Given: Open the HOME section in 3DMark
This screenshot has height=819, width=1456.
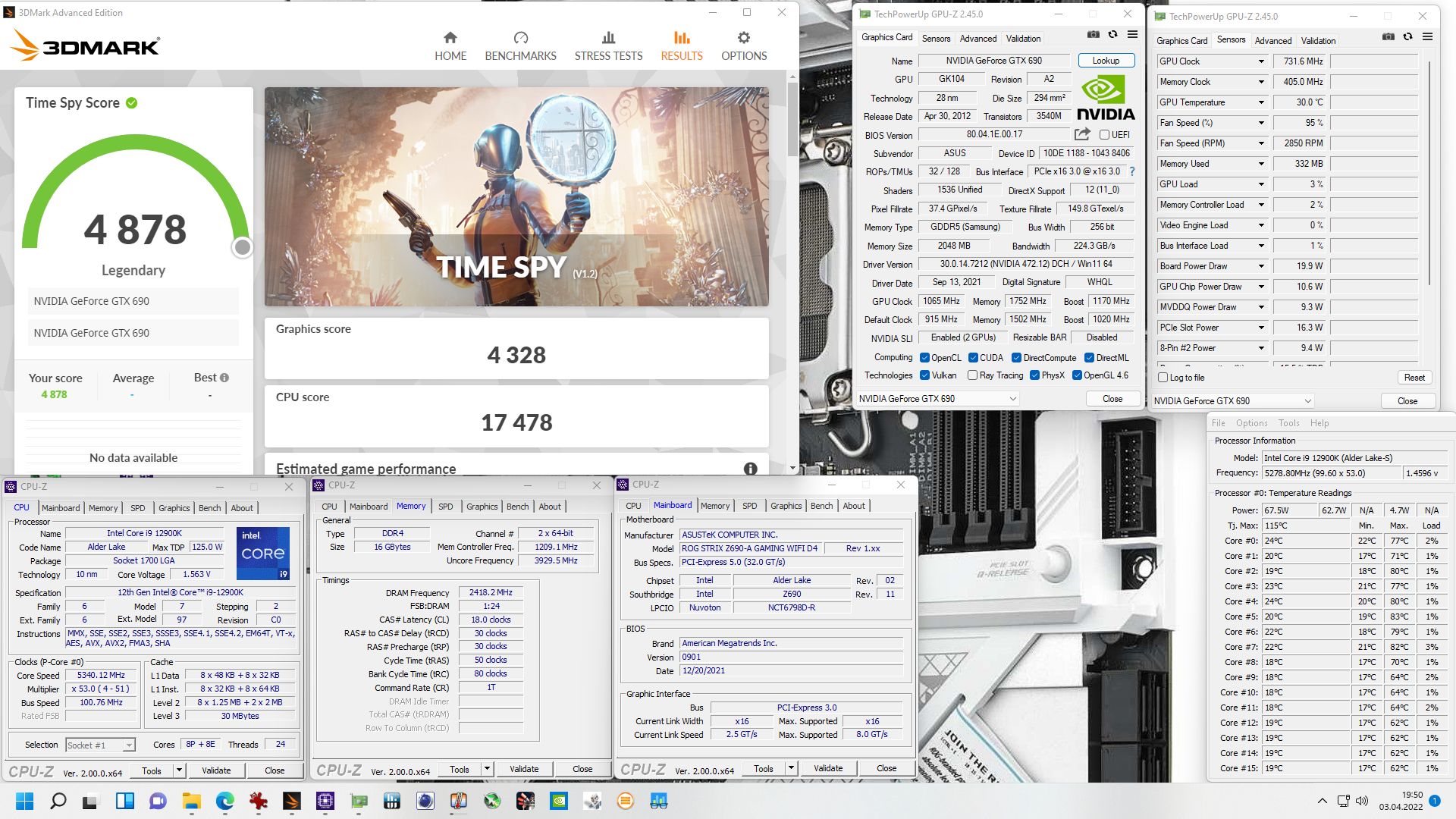Looking at the screenshot, I should [450, 46].
